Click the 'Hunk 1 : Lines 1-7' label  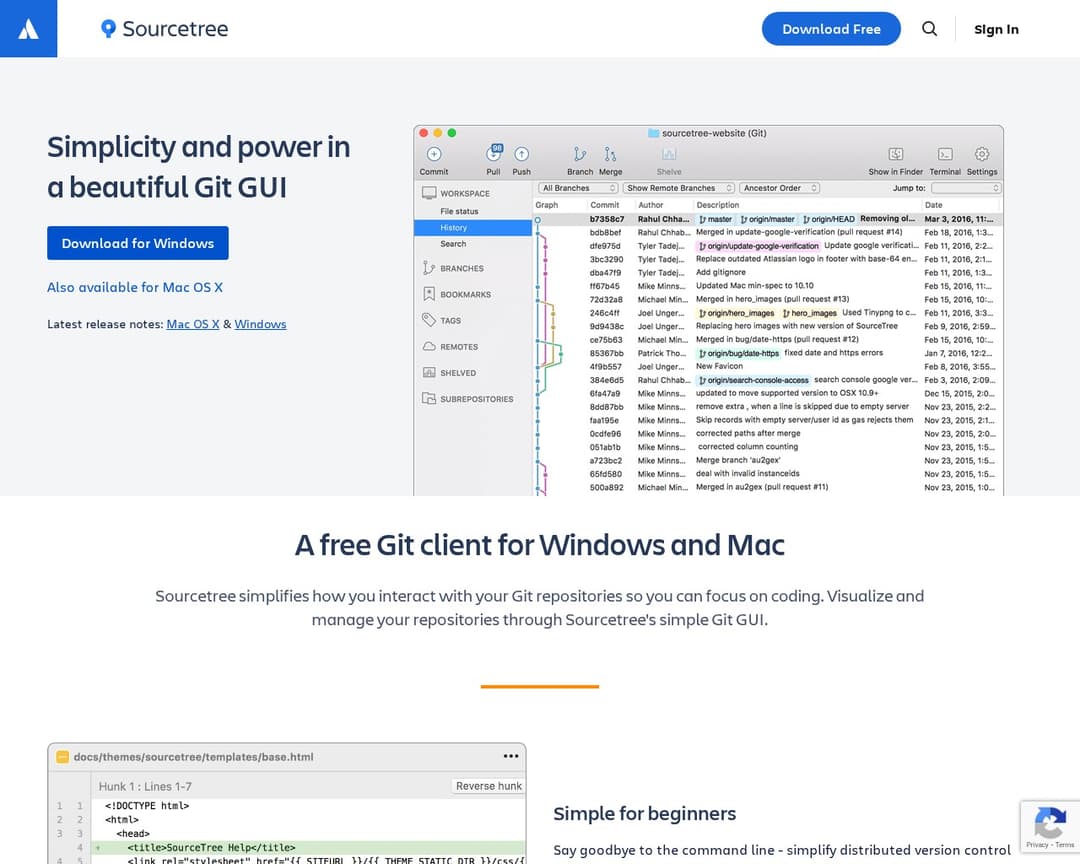[x=145, y=786]
